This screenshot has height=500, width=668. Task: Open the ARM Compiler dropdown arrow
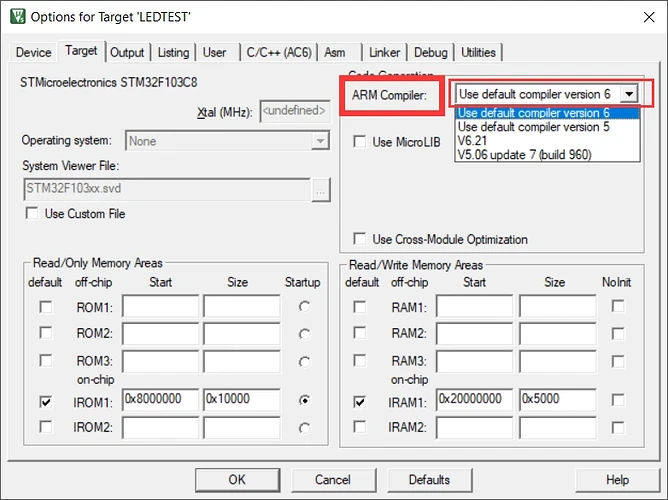tap(628, 94)
